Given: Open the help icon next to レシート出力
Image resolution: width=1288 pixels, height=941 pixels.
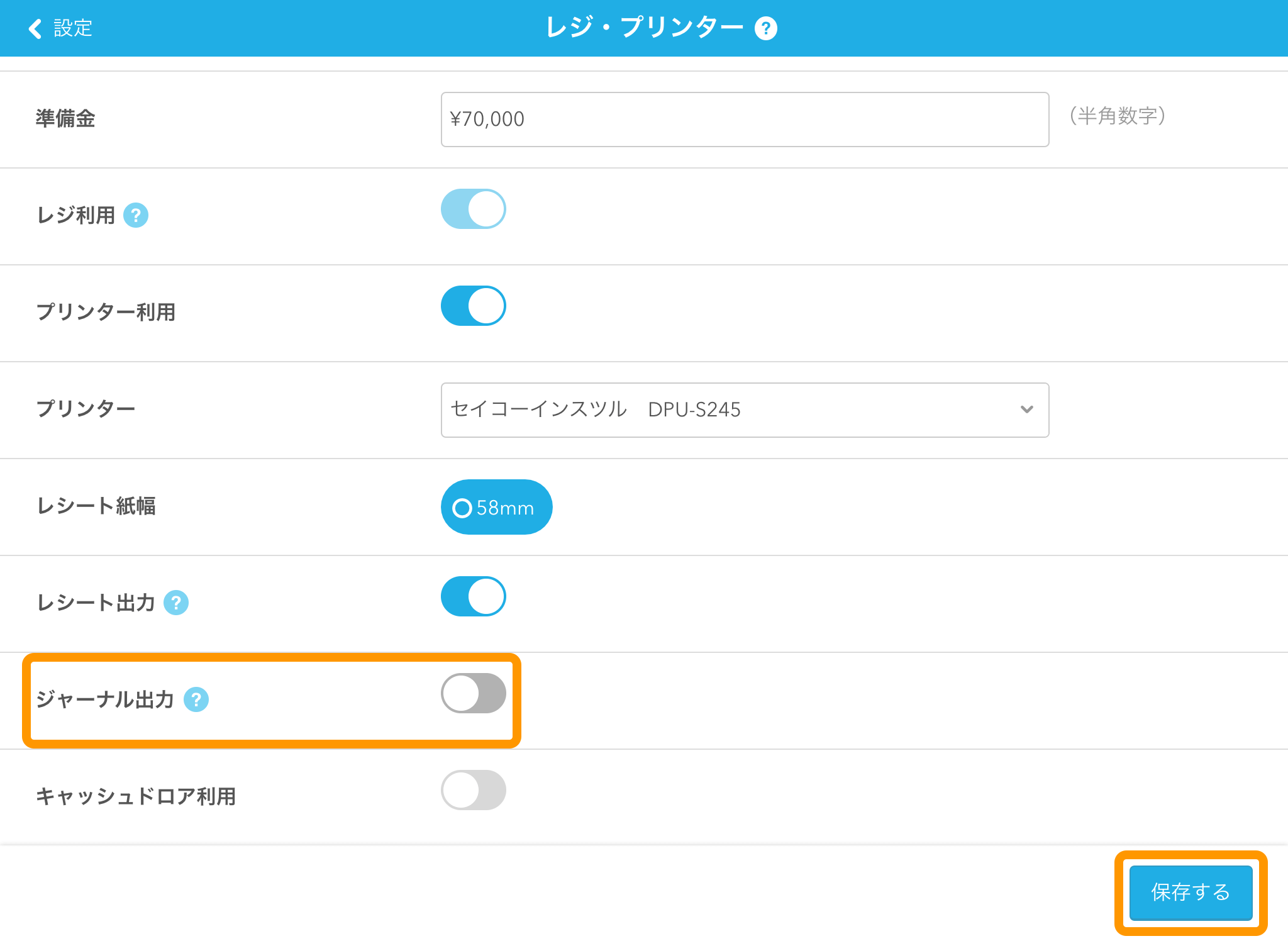Looking at the screenshot, I should point(176,603).
